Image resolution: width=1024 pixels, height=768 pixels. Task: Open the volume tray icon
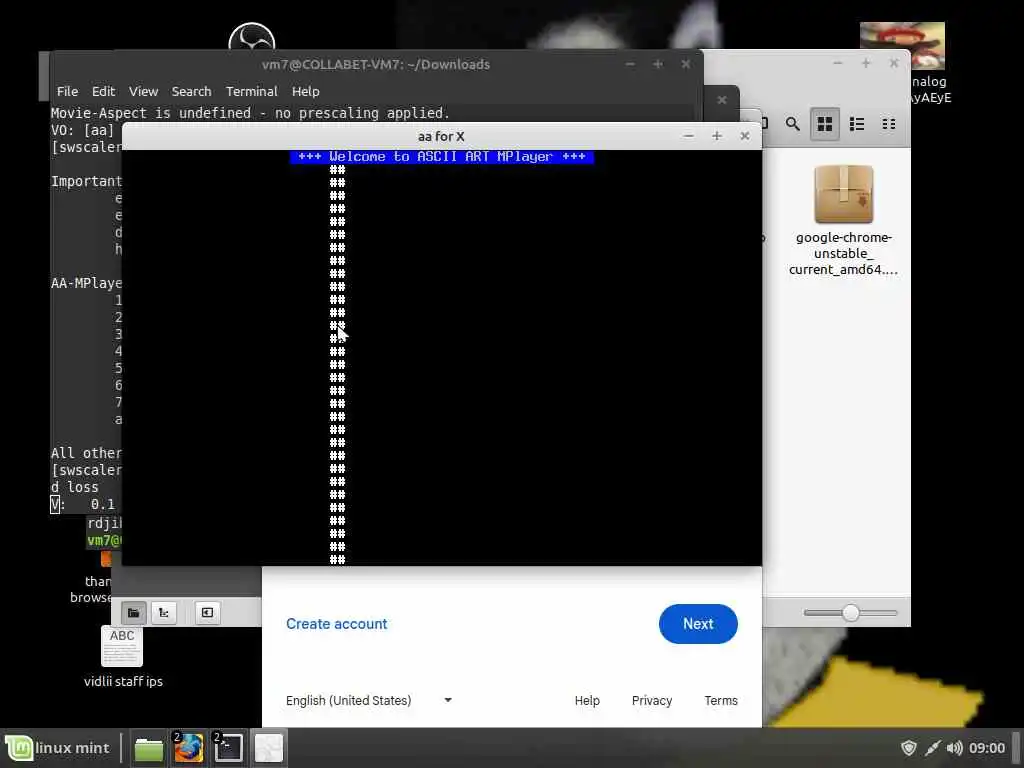point(954,748)
